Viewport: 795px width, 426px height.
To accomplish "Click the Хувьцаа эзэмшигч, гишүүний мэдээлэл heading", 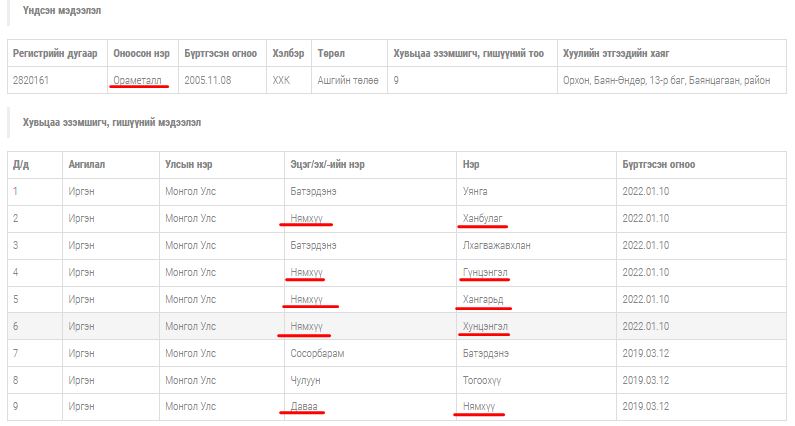I will pyautogui.click(x=111, y=122).
